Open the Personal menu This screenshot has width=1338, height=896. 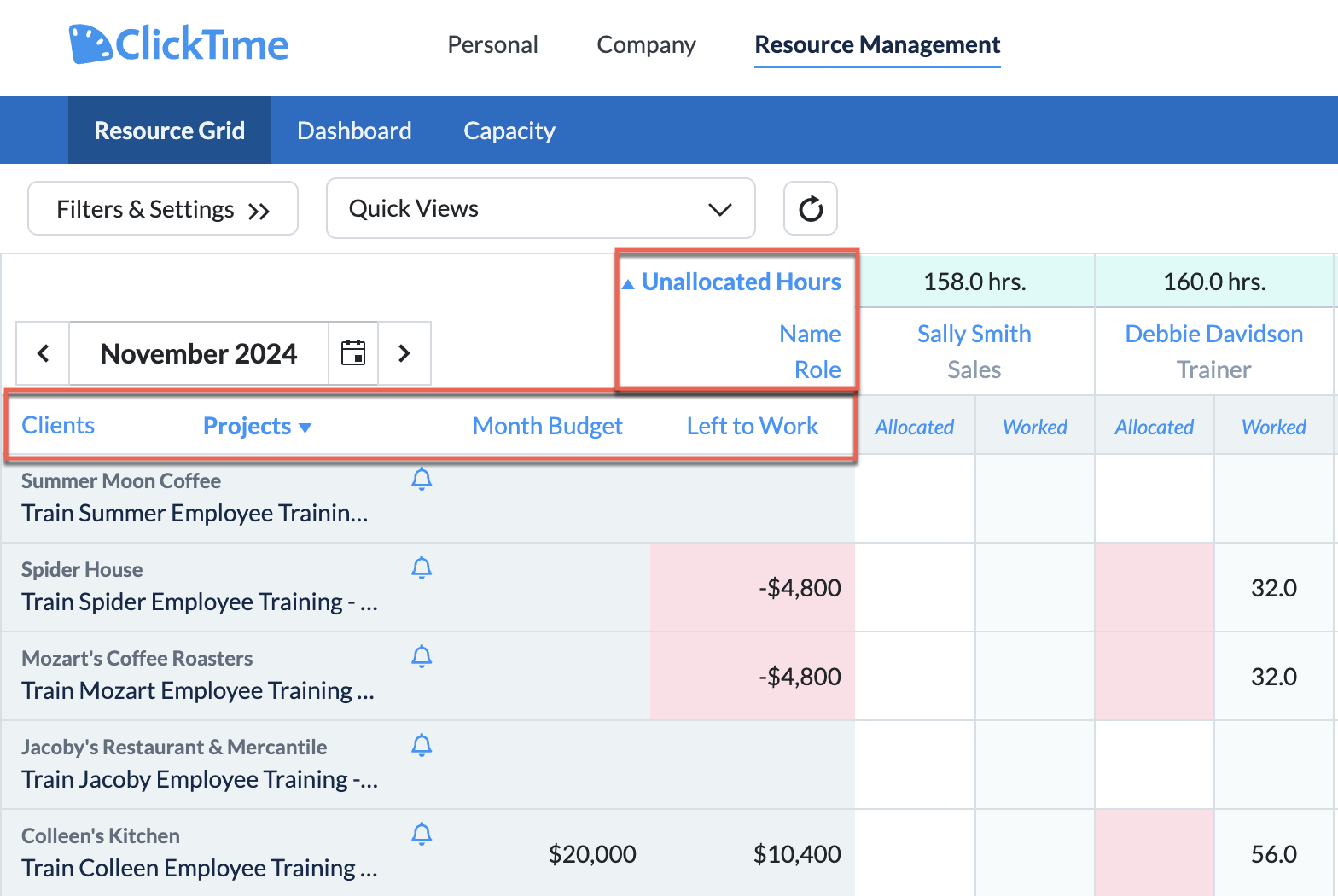(492, 44)
